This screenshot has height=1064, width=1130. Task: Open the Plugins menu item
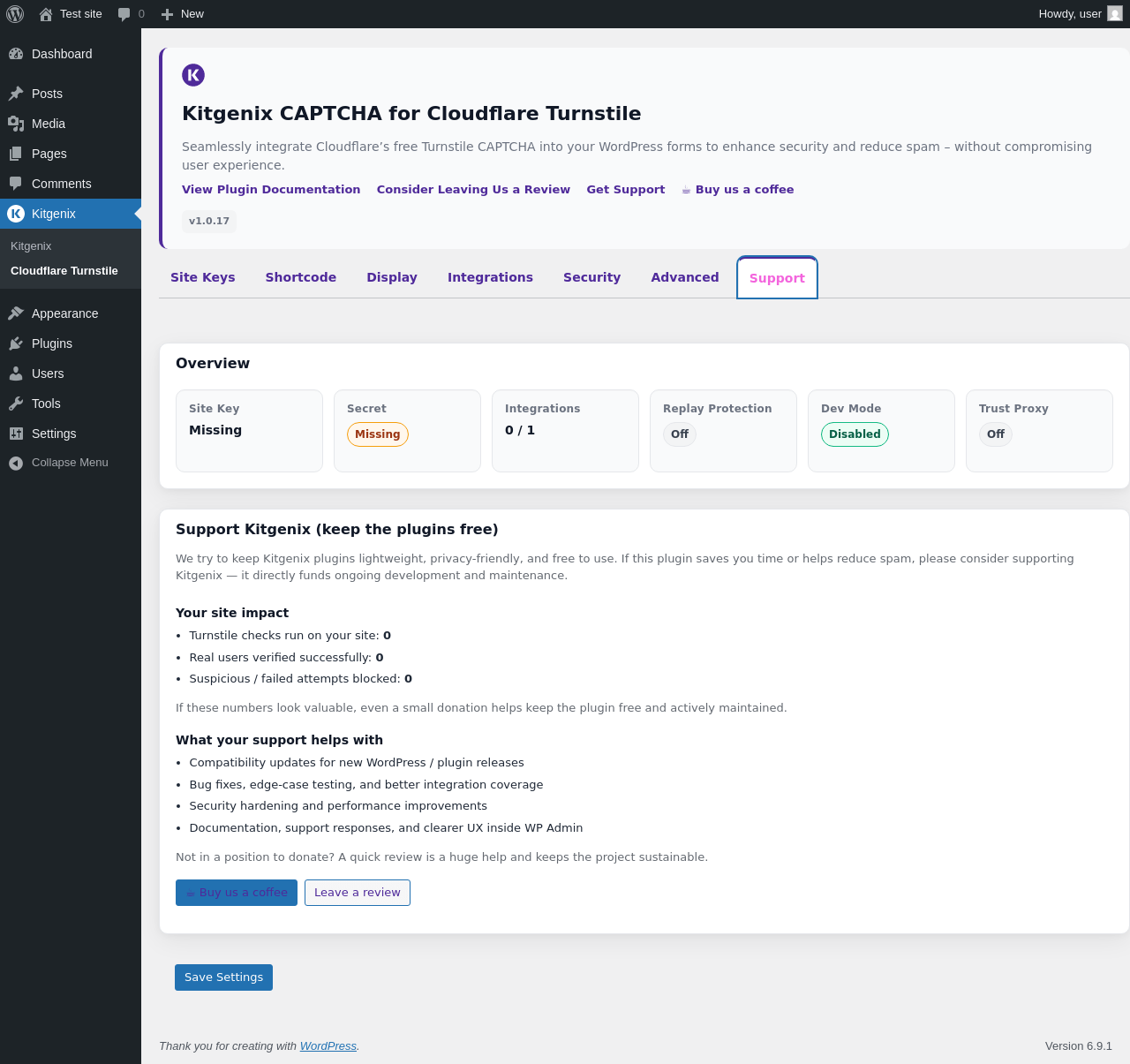[x=71, y=343]
